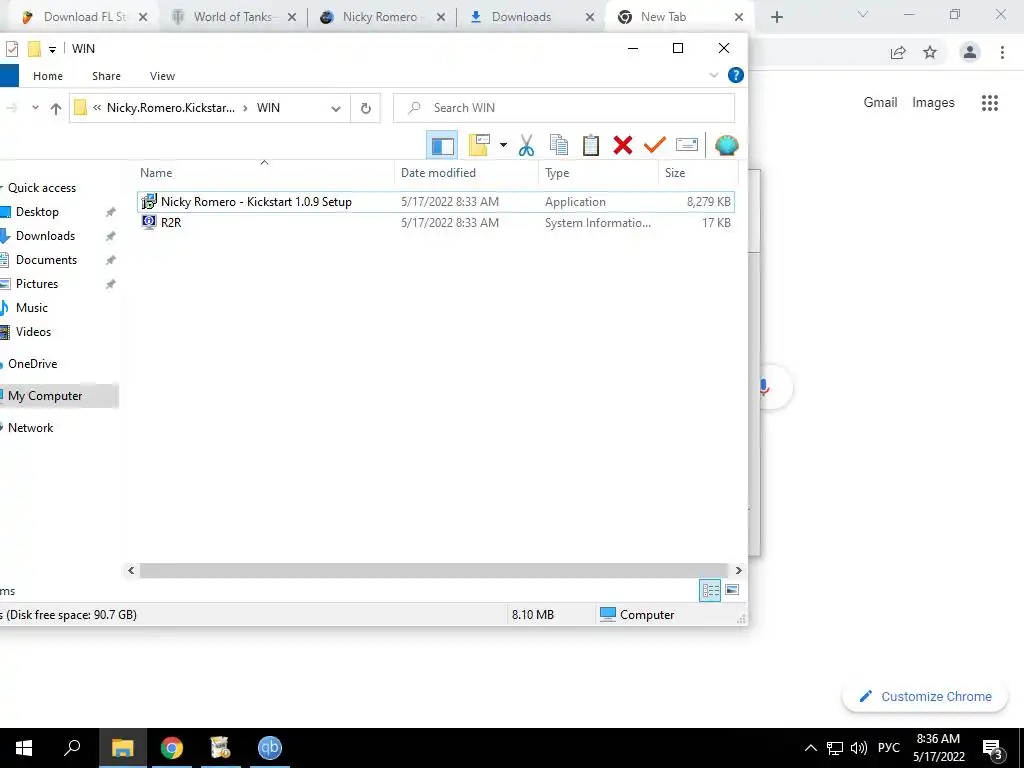Switch to Nicky Romero Chrome tab
1024x768 pixels.
click(381, 17)
